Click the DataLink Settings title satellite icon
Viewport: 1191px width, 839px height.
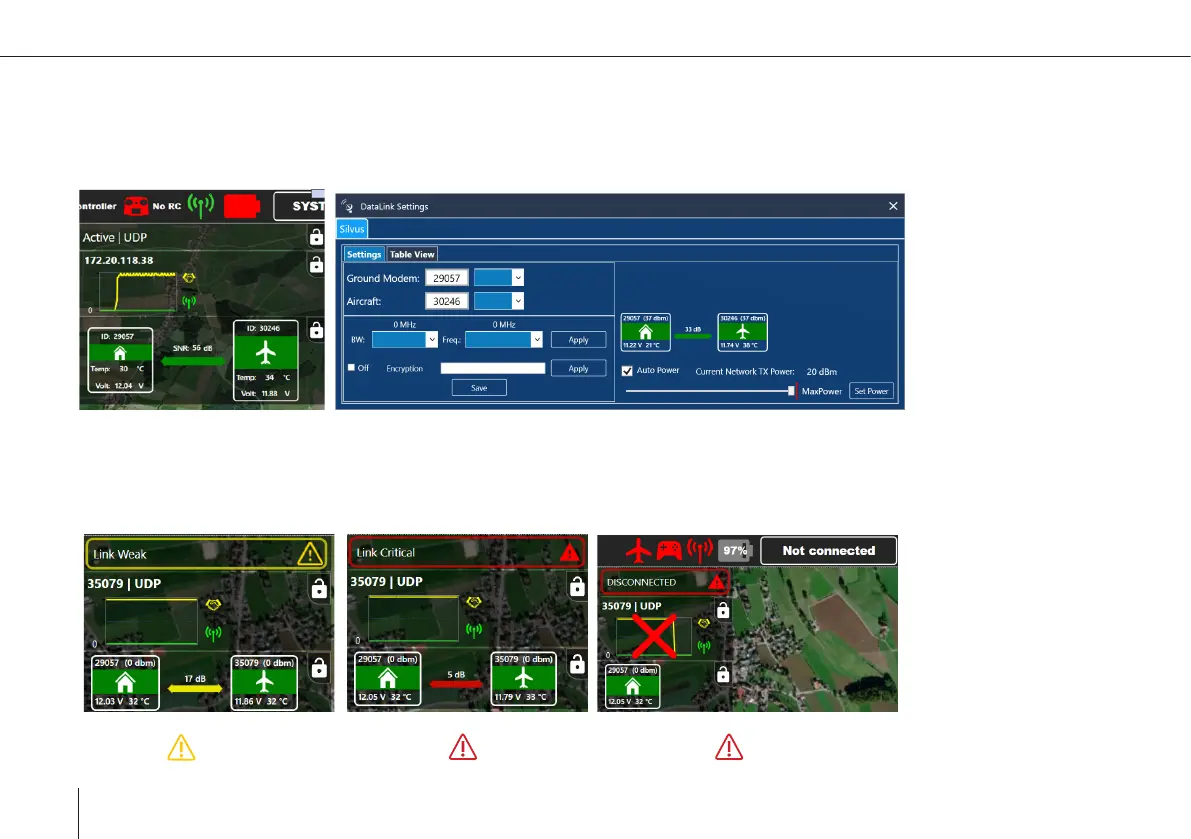tap(347, 206)
